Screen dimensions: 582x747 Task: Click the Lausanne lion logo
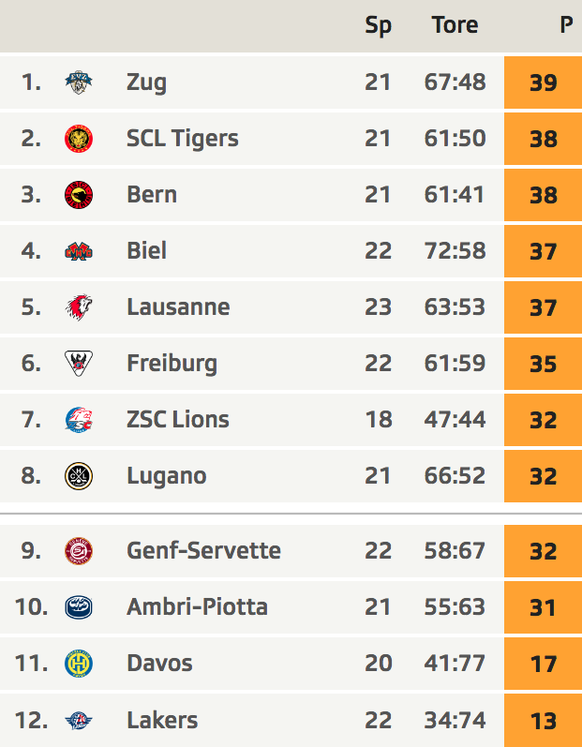click(79, 307)
